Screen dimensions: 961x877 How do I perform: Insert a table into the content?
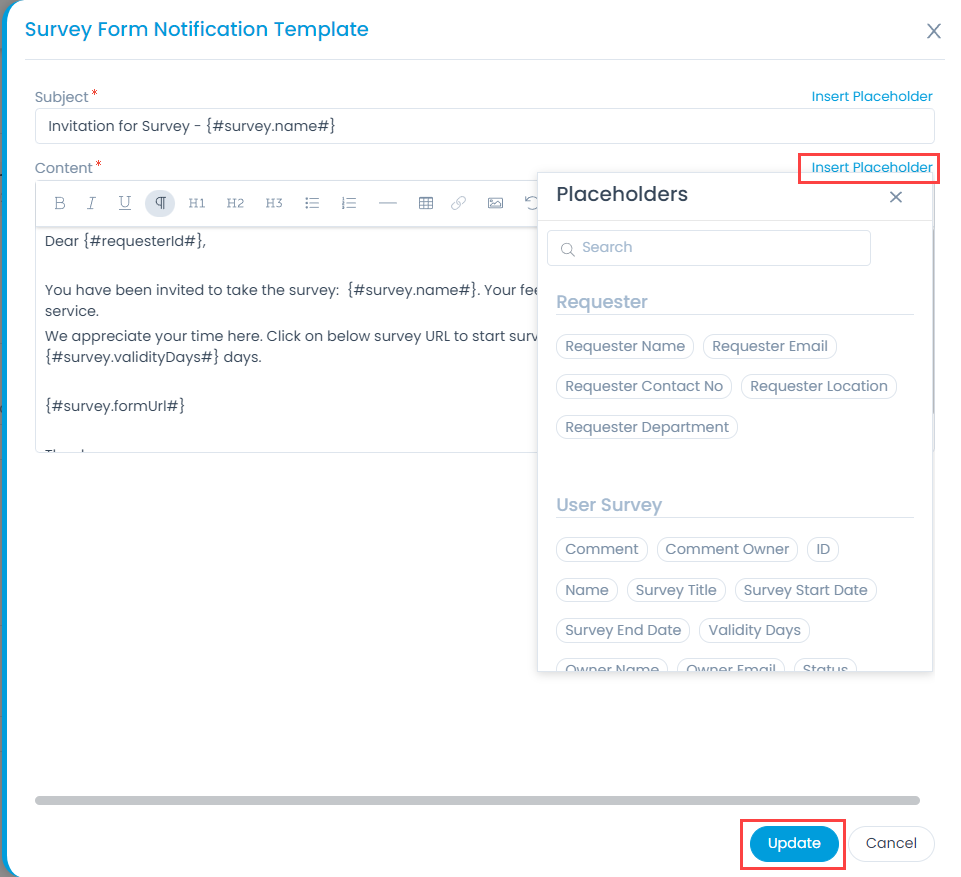pos(425,203)
